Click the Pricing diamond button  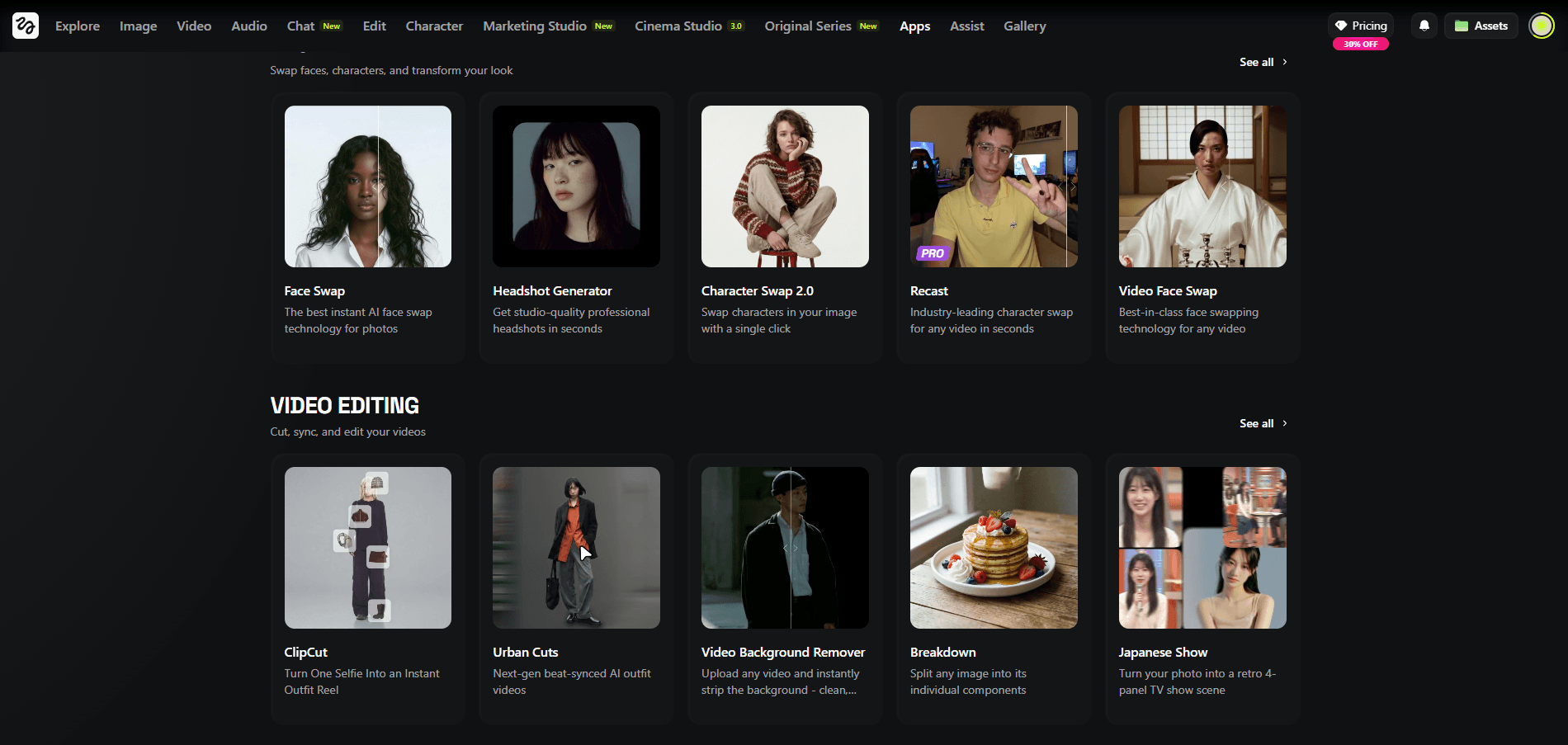tap(1361, 26)
